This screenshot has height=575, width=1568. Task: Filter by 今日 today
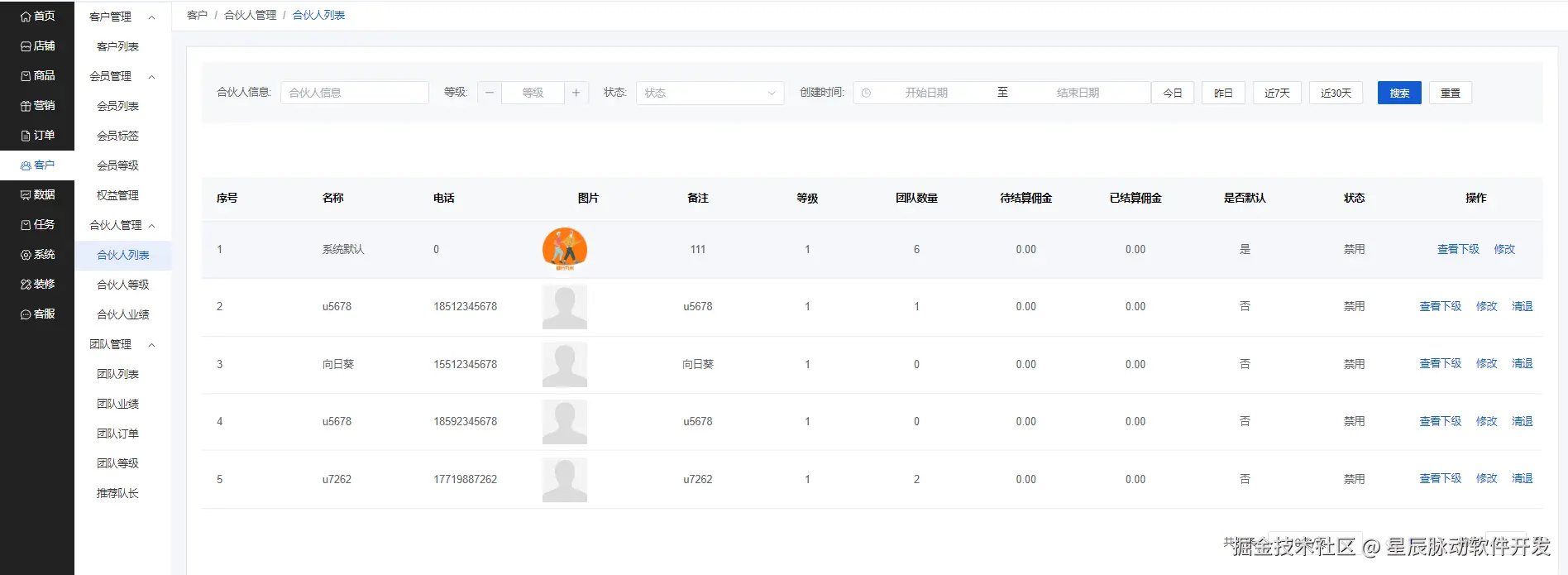pos(1173,93)
